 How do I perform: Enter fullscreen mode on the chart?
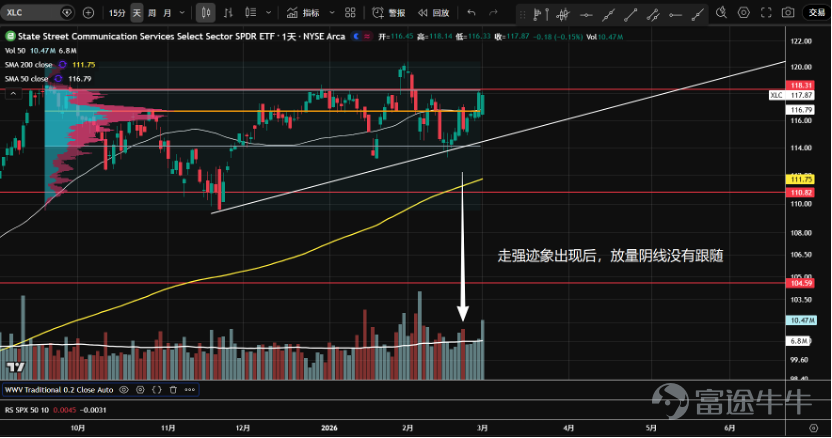point(766,12)
